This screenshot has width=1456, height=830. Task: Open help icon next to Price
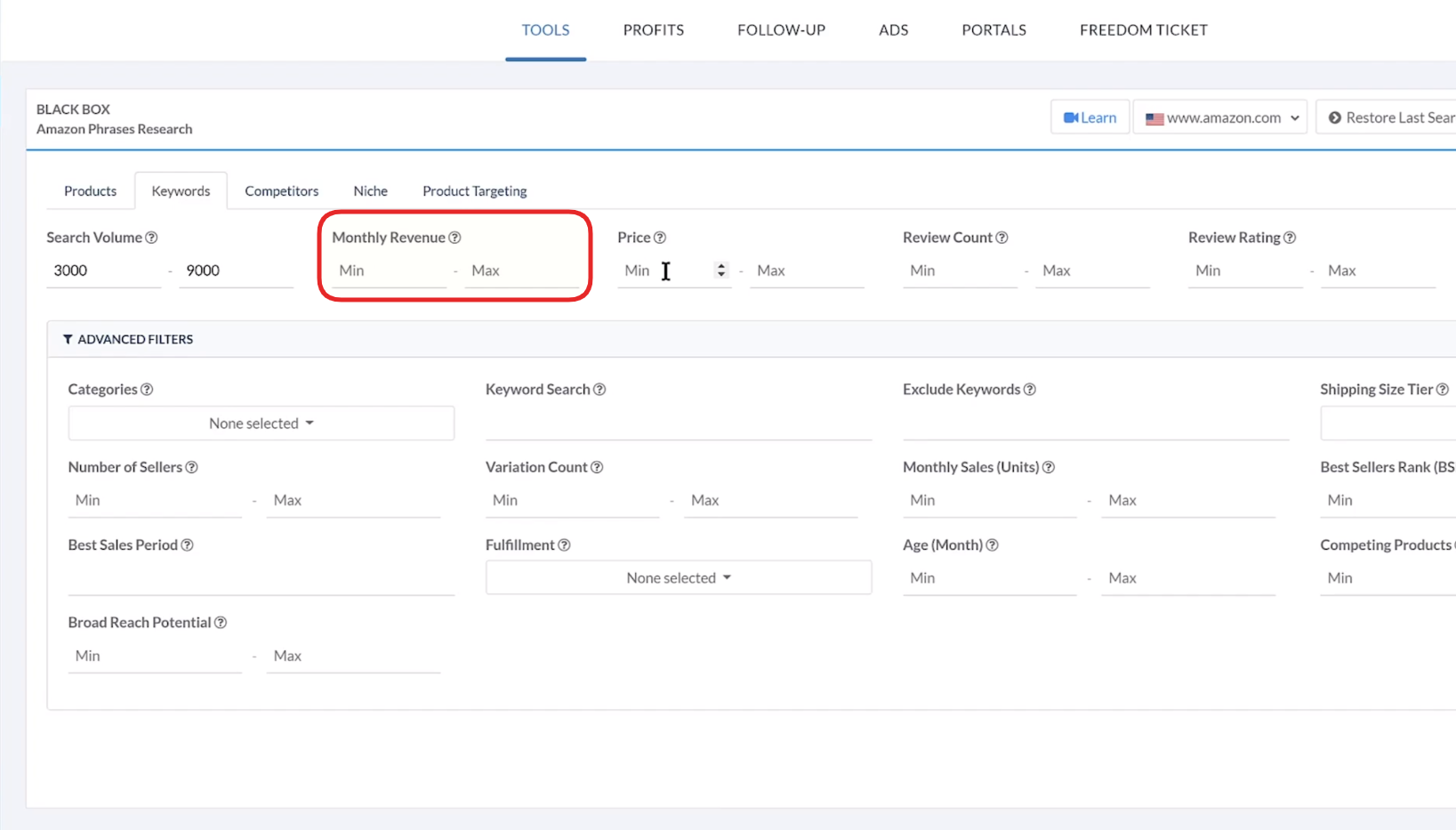pyautogui.click(x=660, y=238)
